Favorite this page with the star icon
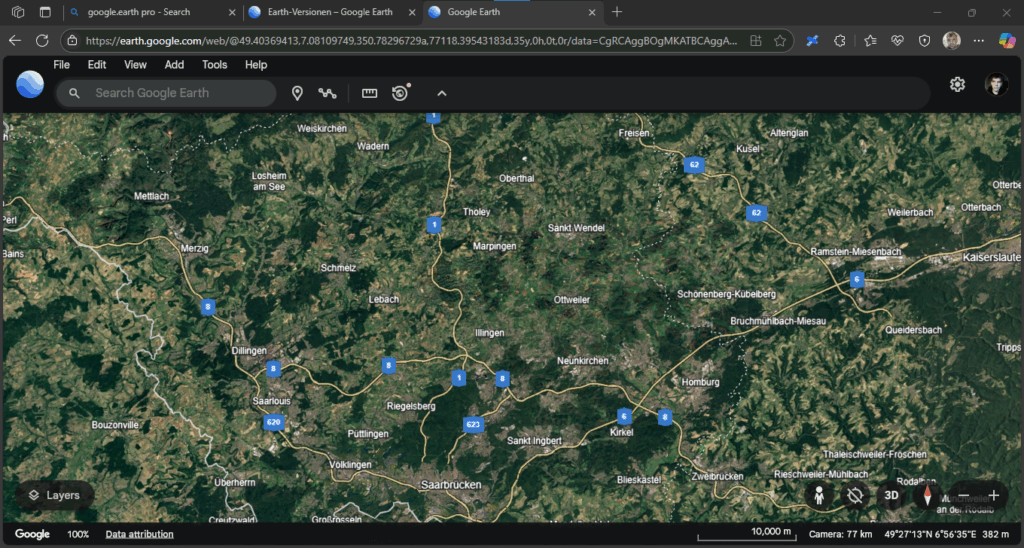The height and width of the screenshot is (548, 1024). pos(780,41)
